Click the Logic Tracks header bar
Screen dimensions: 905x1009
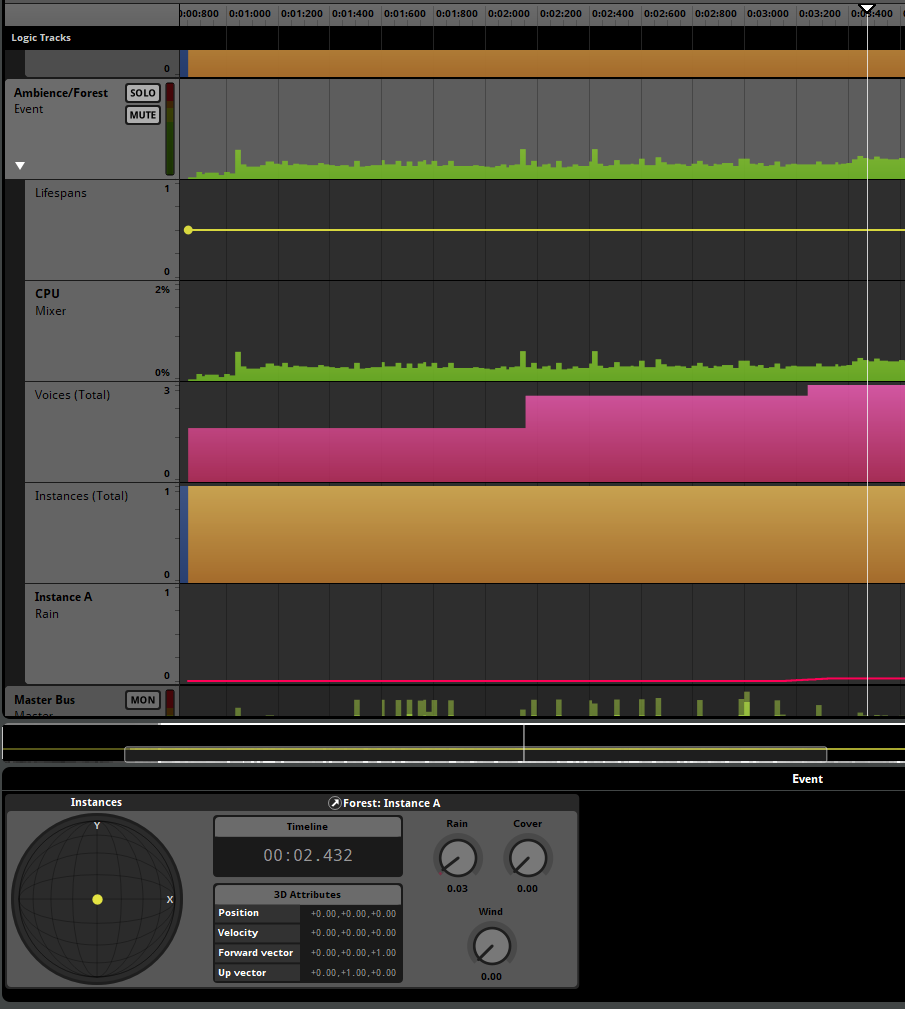point(42,37)
